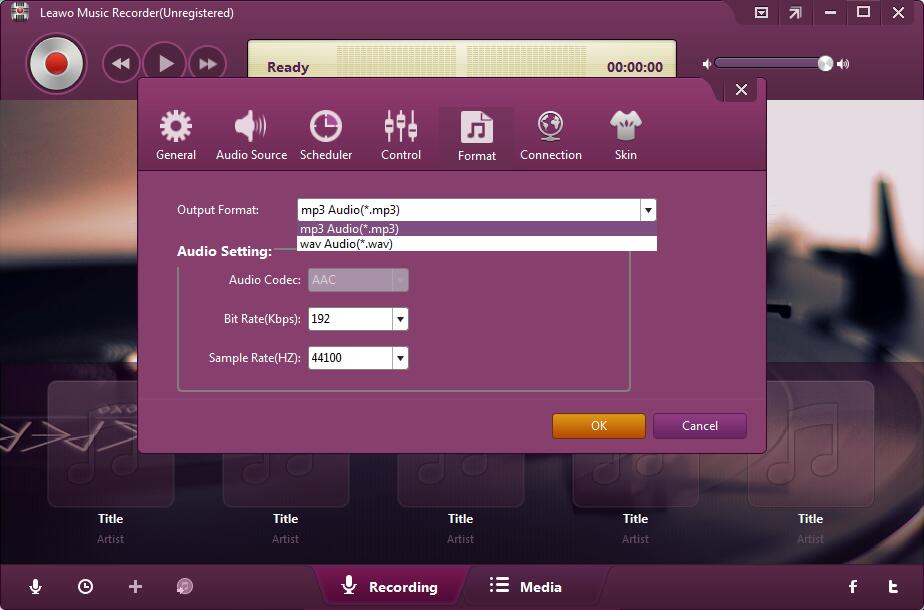Click the play button
924x610 pixels.
(x=165, y=64)
